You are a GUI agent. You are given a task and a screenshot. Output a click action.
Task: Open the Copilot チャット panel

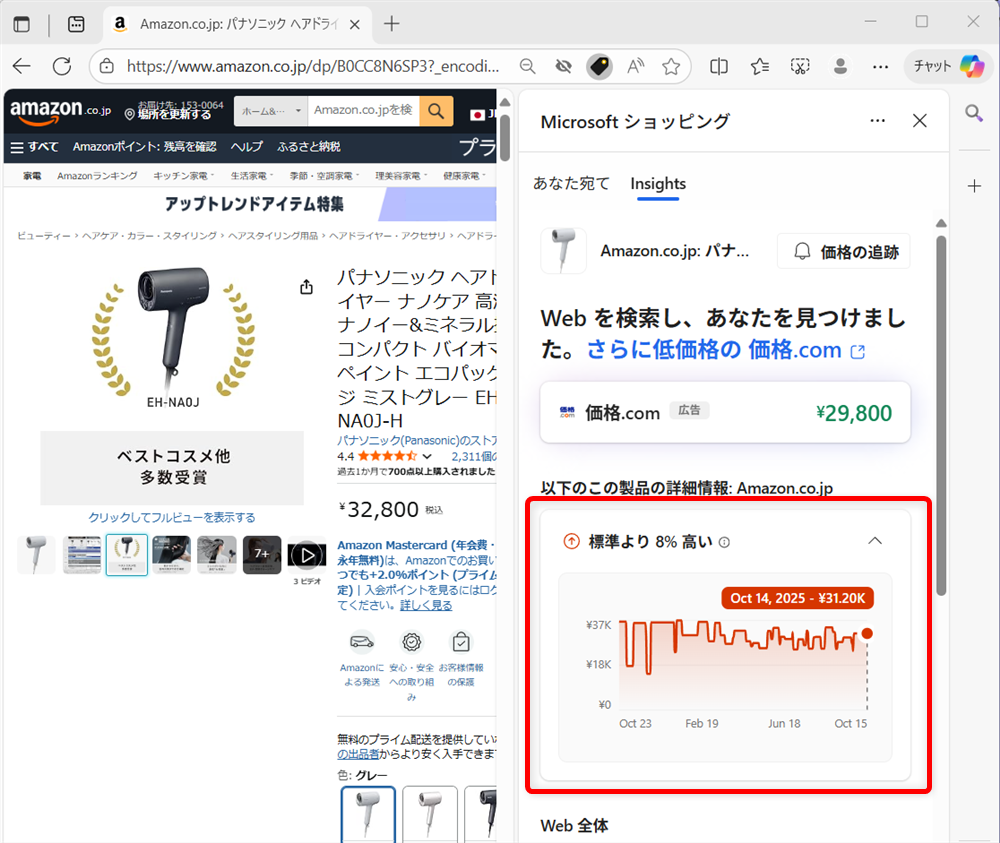coord(946,65)
